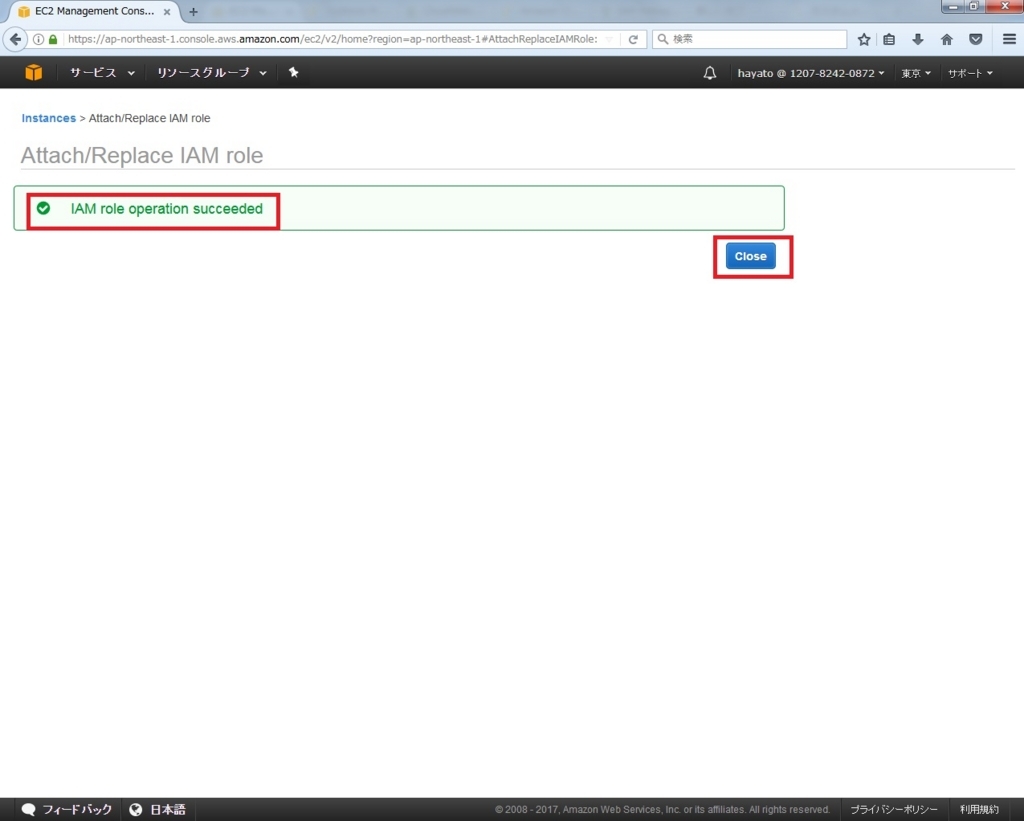
Task: Click the URL address field
Action: coord(332,39)
